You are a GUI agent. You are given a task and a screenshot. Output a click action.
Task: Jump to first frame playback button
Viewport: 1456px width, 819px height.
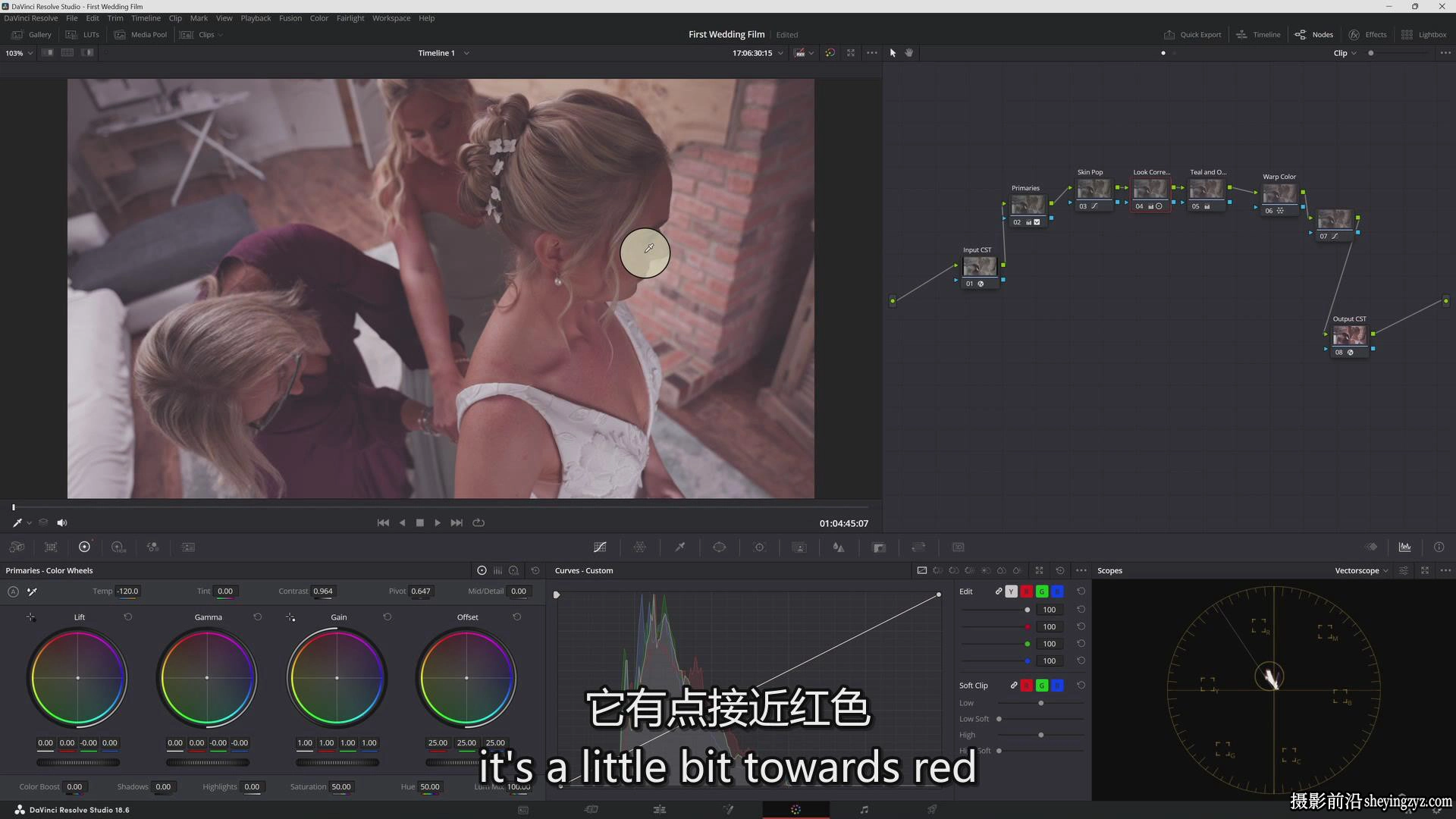click(x=383, y=522)
